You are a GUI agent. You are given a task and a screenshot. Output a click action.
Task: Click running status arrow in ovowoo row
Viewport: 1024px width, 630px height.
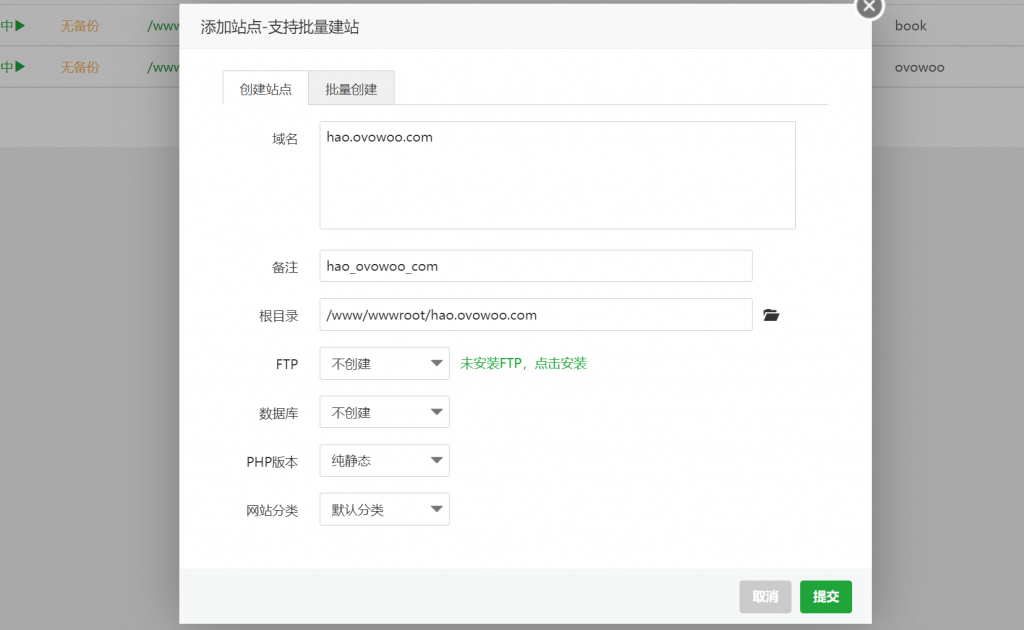pos(18,68)
